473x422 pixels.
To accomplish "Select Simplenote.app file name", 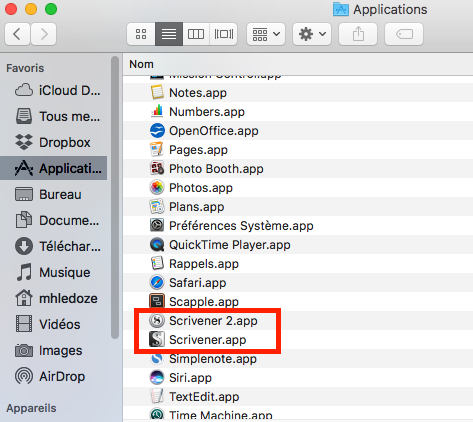I will coord(213,359).
